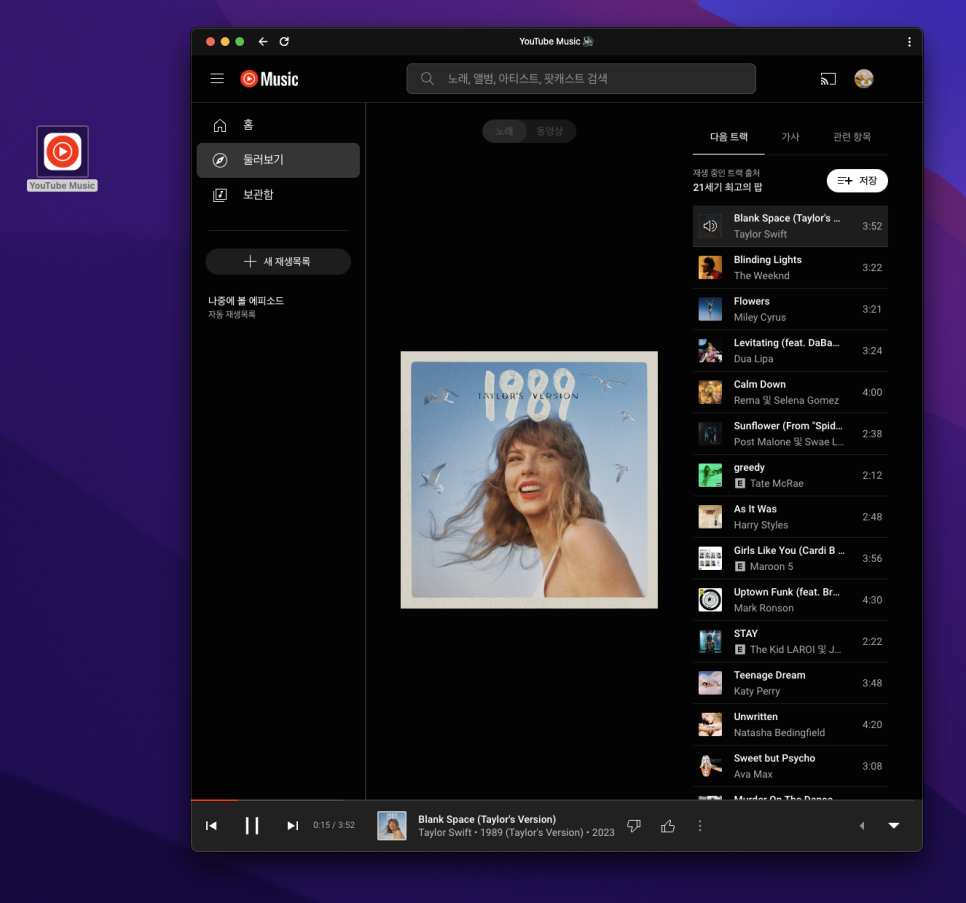Select Sweet but Psycho by Ava Max
This screenshot has width=966, height=903.
(x=790, y=766)
